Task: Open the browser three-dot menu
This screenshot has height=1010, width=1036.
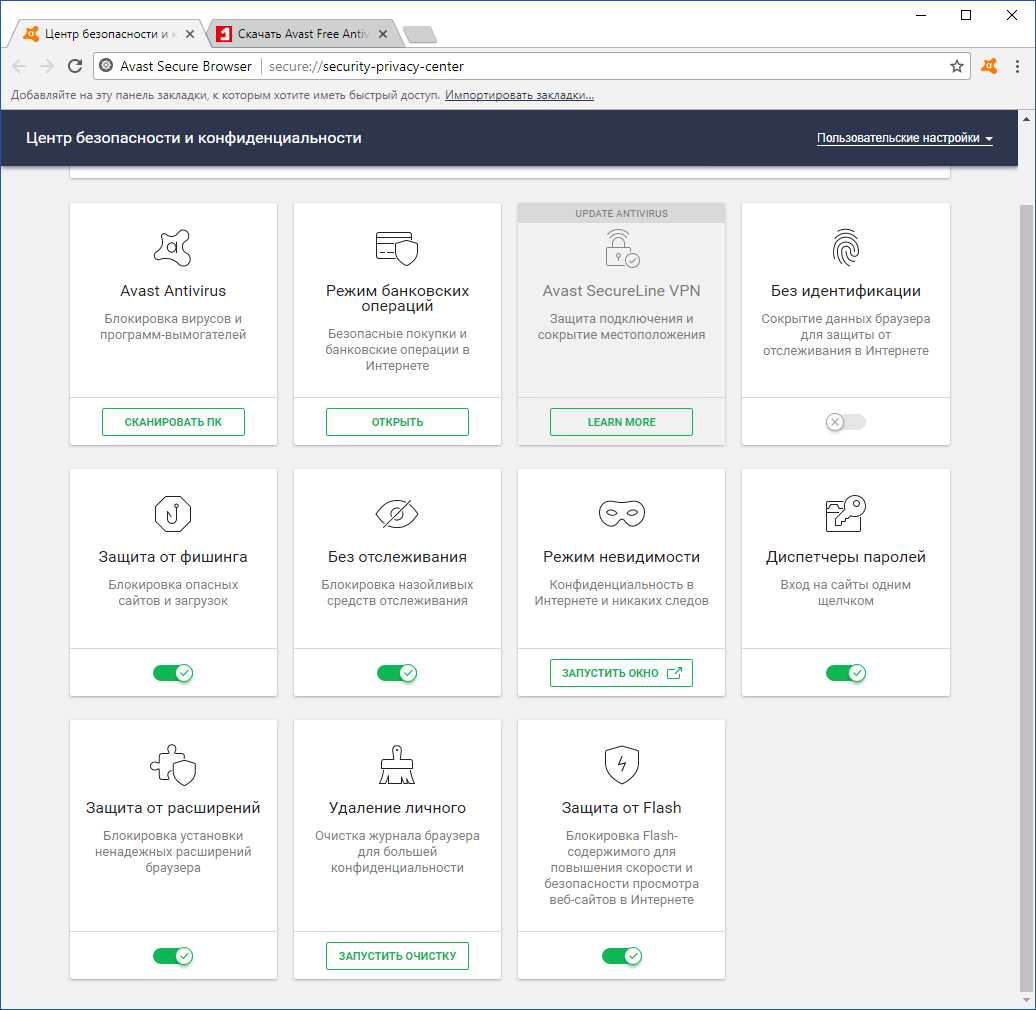Action: (x=1017, y=66)
